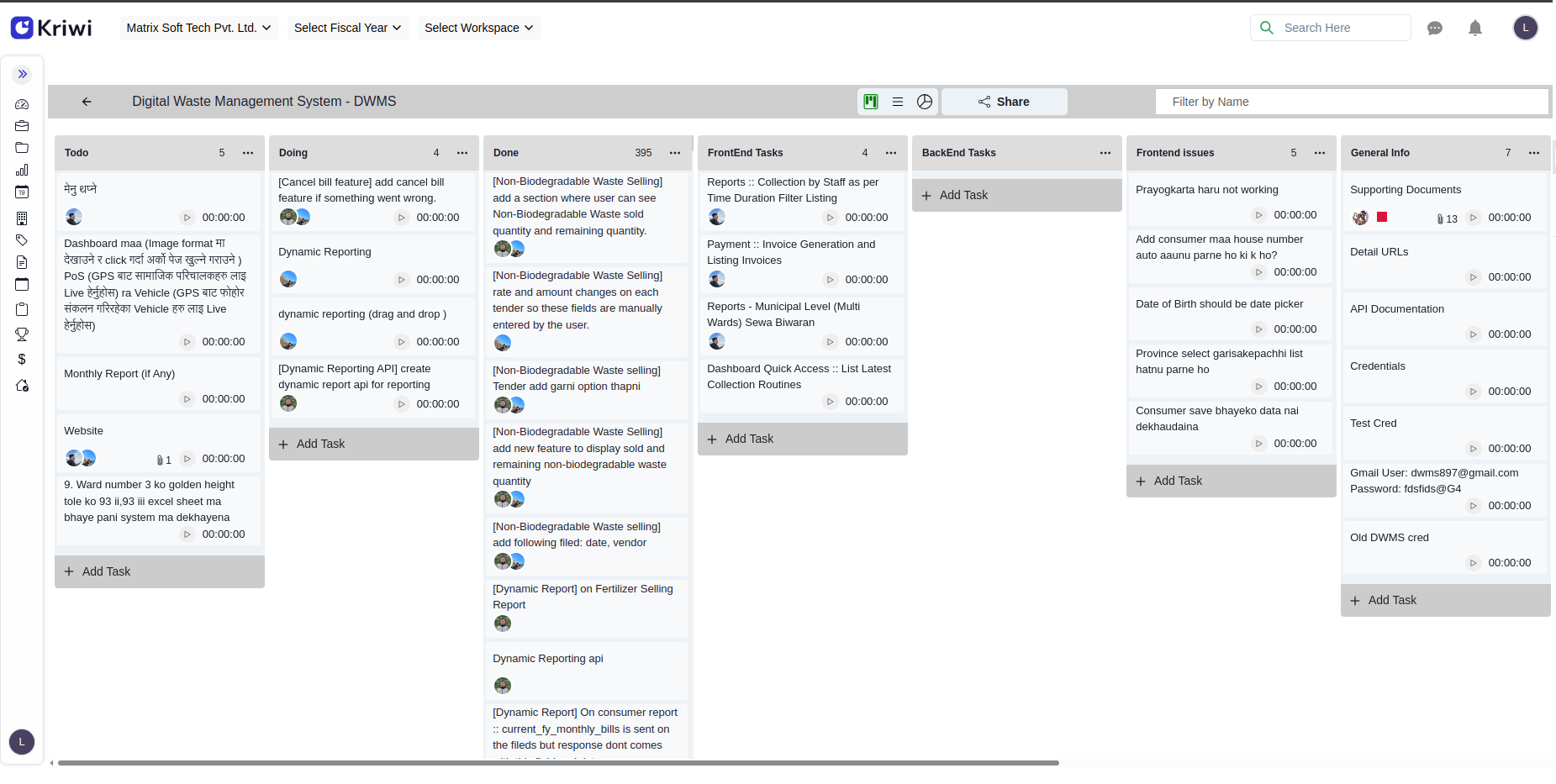
Task: Click the Share button
Action: pyautogui.click(x=1004, y=102)
